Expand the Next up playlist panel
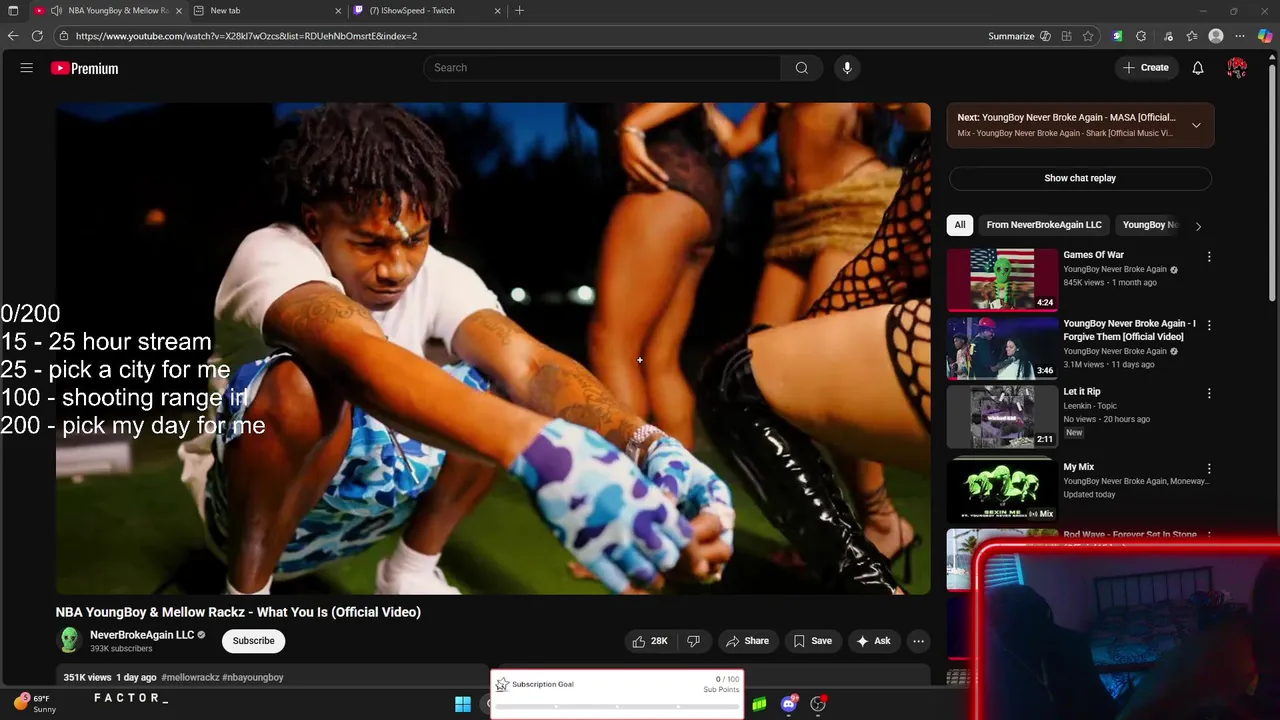The height and width of the screenshot is (720, 1280). [x=1196, y=125]
